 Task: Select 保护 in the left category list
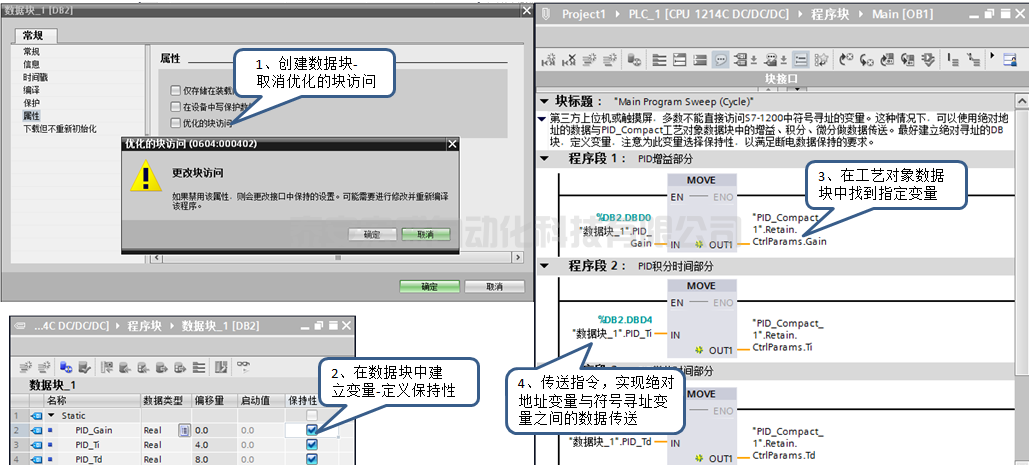coord(32,103)
